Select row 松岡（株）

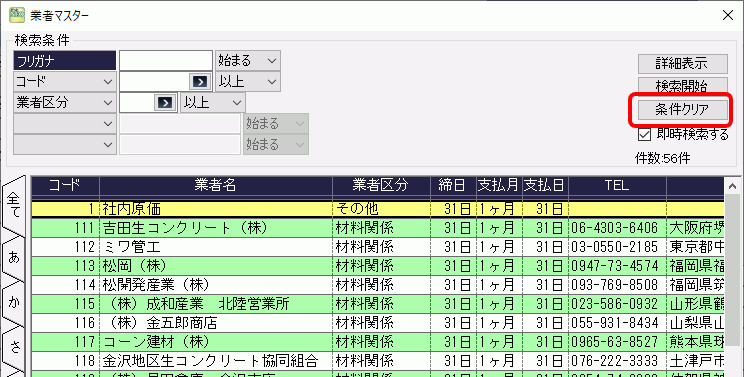click(x=378, y=266)
